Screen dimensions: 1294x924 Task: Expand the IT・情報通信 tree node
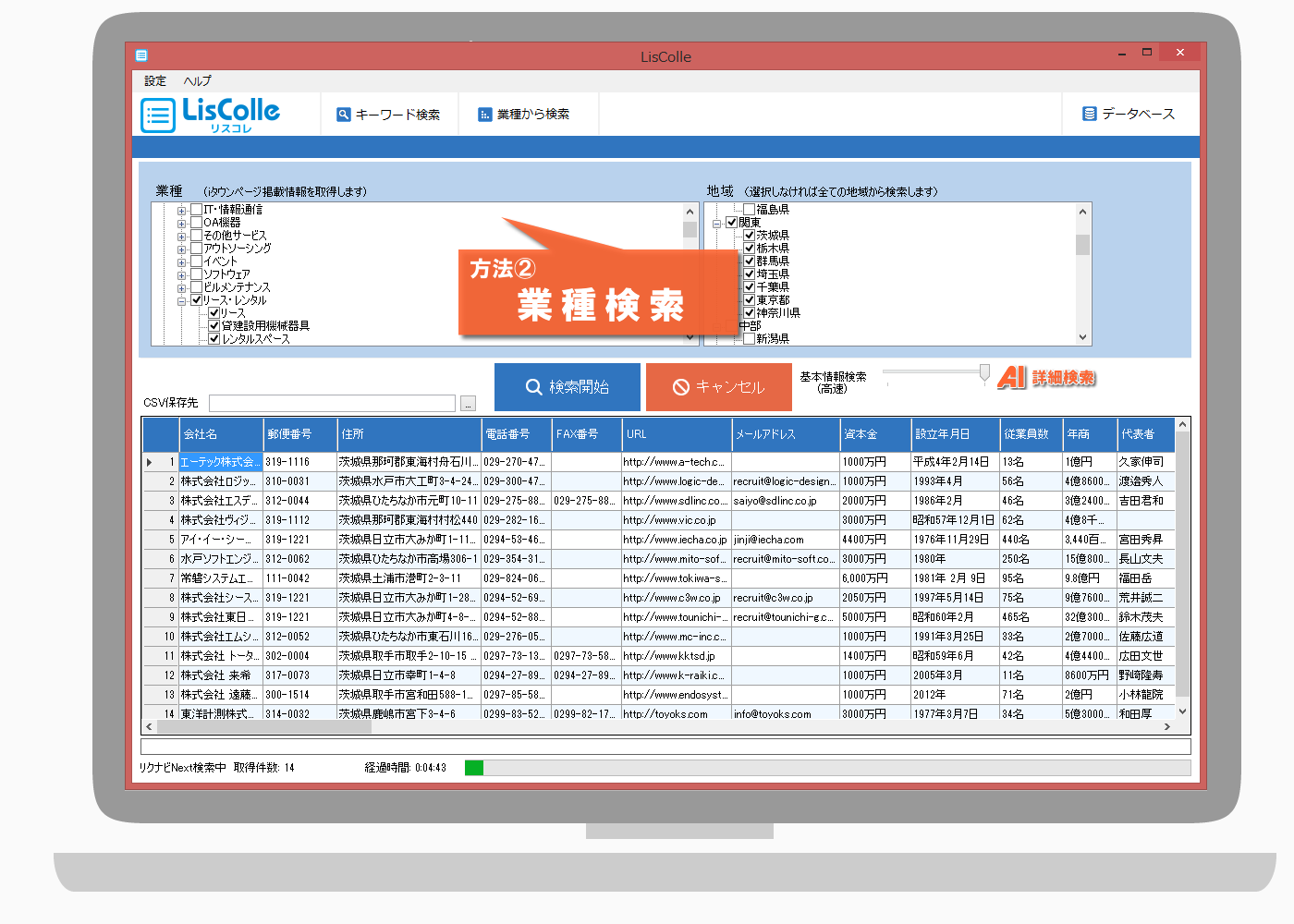pyautogui.click(x=182, y=211)
